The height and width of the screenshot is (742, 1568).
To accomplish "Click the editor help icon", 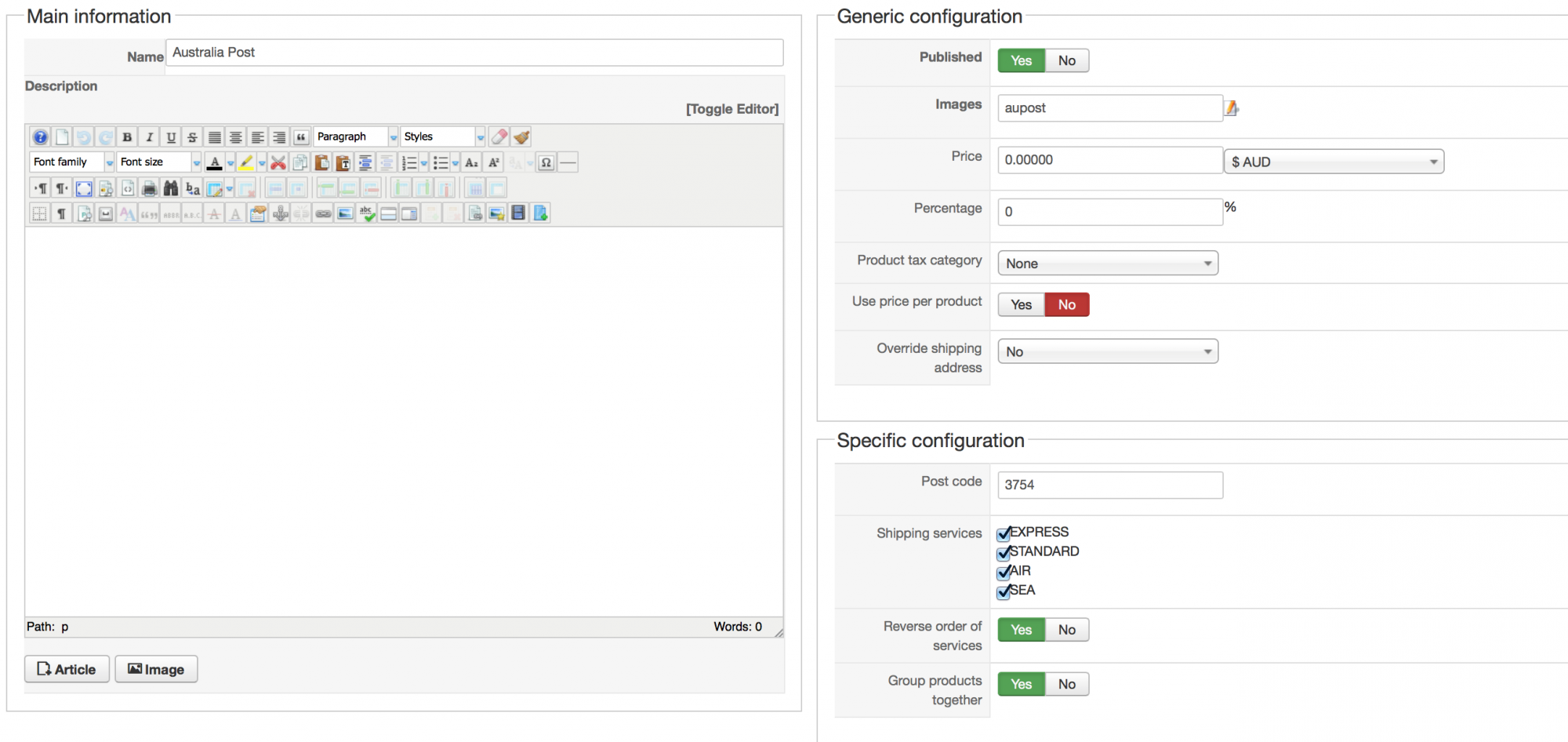I will pos(40,137).
